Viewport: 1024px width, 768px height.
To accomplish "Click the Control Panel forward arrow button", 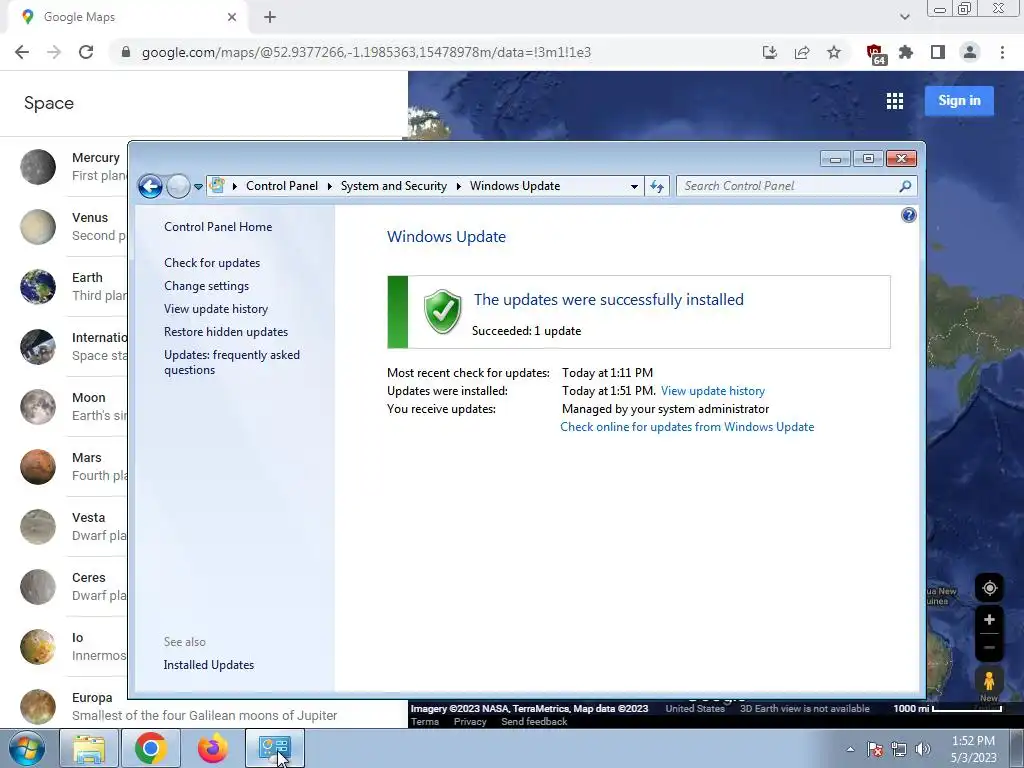I will 178,186.
